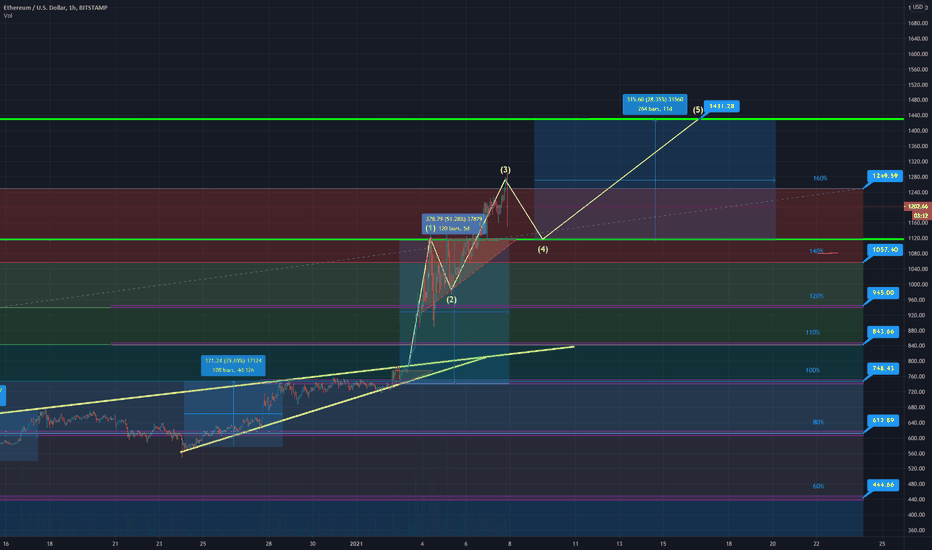The height and width of the screenshot is (550, 932).
Task: Select the 843.66 price callout label
Action: click(x=883, y=331)
